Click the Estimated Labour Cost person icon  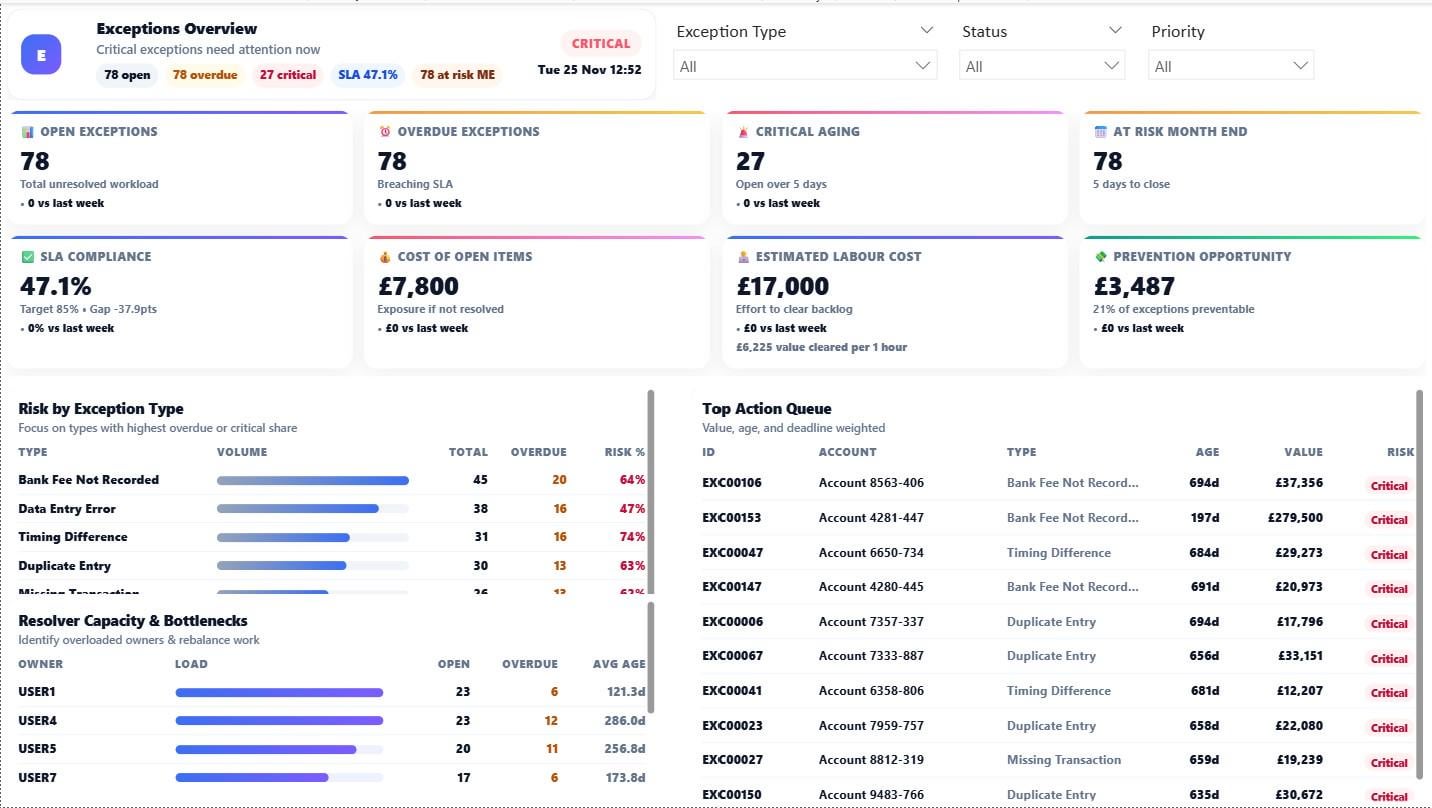pyautogui.click(x=743, y=257)
